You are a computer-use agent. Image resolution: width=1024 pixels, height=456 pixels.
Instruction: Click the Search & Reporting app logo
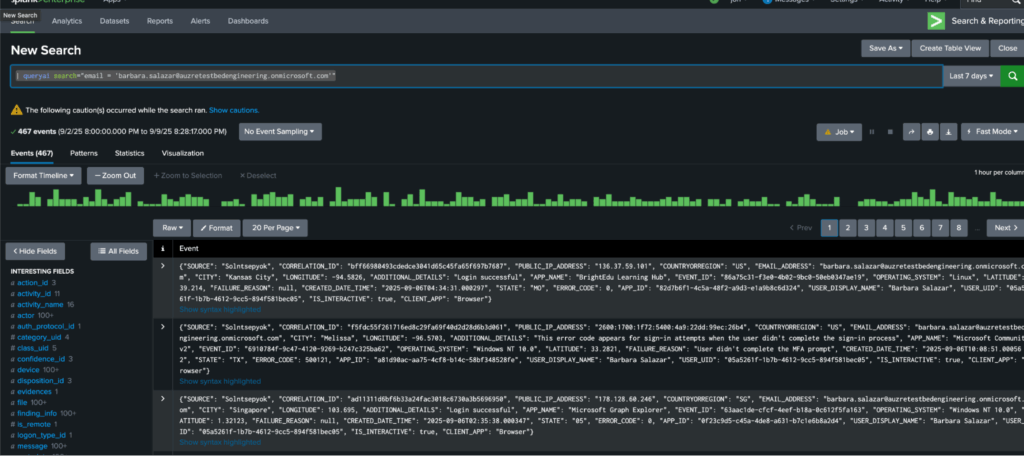coord(936,21)
